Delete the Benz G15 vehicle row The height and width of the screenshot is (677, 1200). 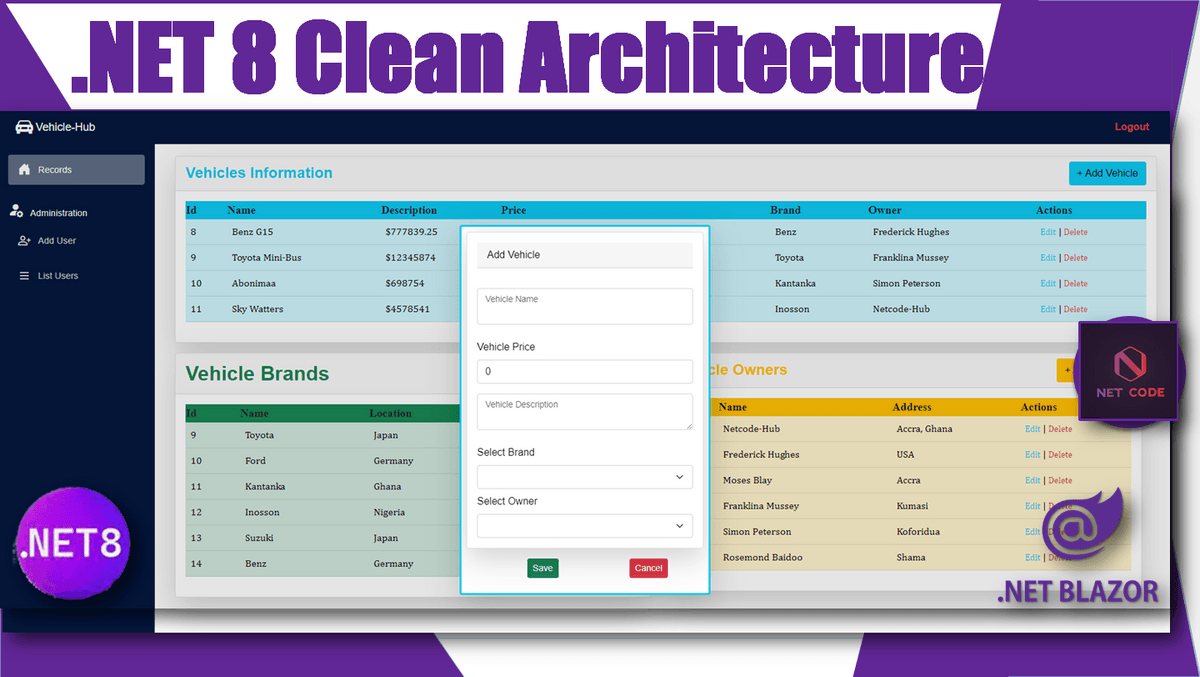pos(1075,232)
